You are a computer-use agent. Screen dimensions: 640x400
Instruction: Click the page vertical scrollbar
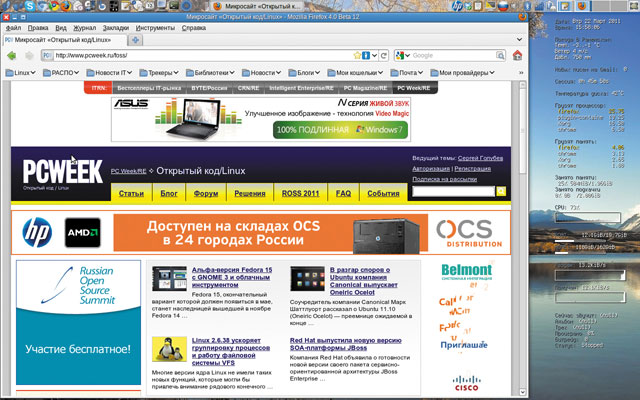pos(522,237)
